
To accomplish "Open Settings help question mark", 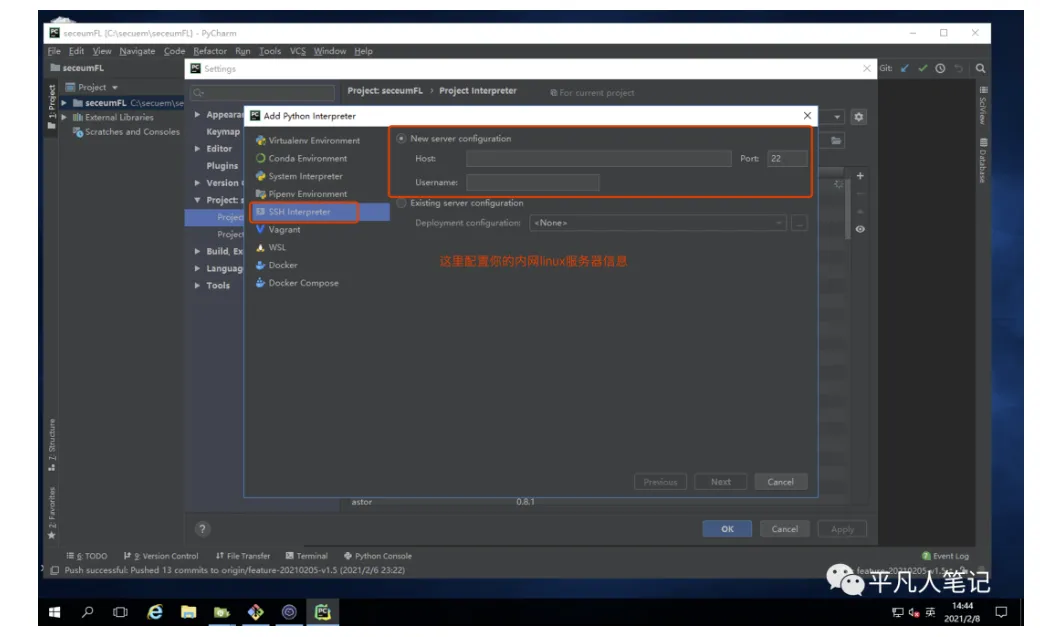I will pyautogui.click(x=202, y=529).
